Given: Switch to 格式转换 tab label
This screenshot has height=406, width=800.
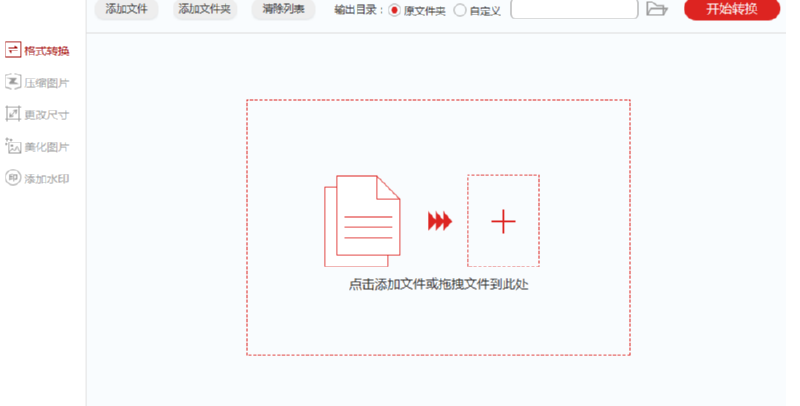Looking at the screenshot, I should pyautogui.click(x=46, y=50).
